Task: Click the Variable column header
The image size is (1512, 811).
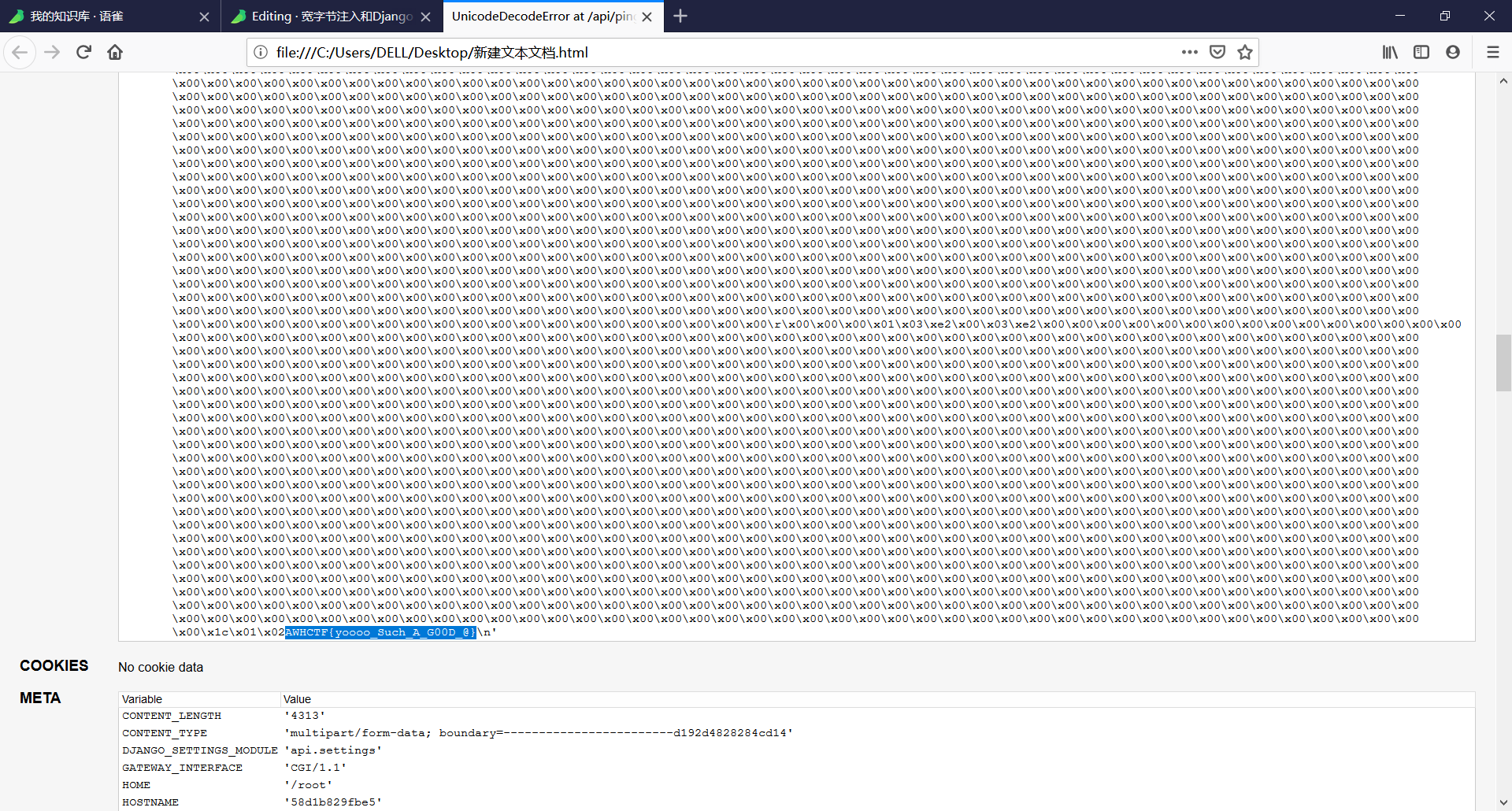Action: (x=142, y=699)
